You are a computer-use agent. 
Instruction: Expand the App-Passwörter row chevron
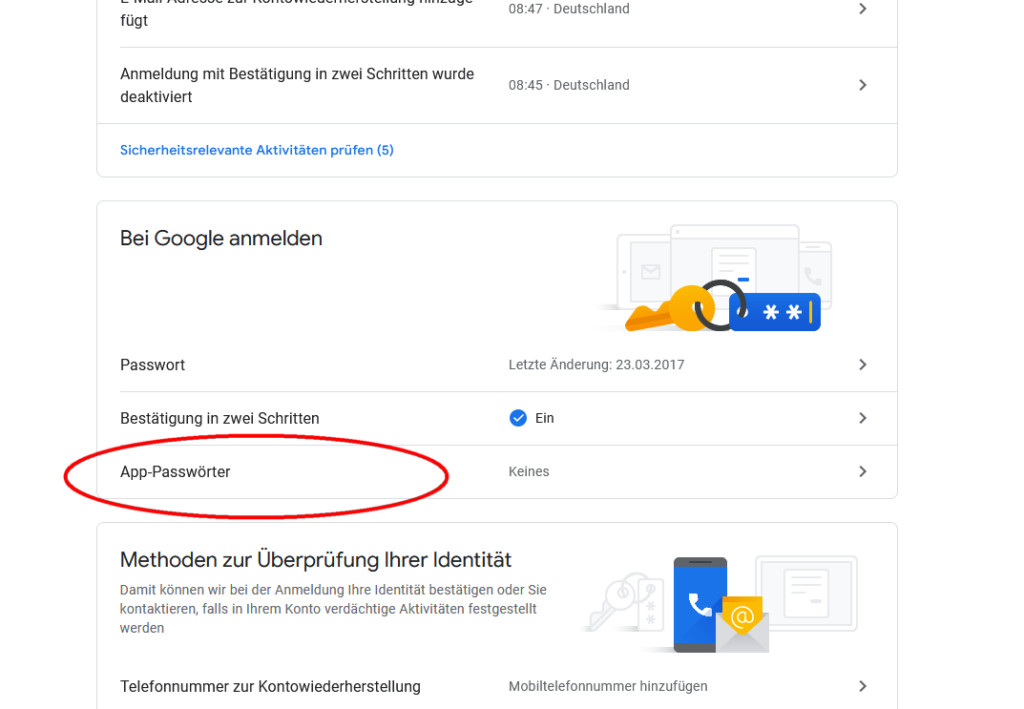862,472
